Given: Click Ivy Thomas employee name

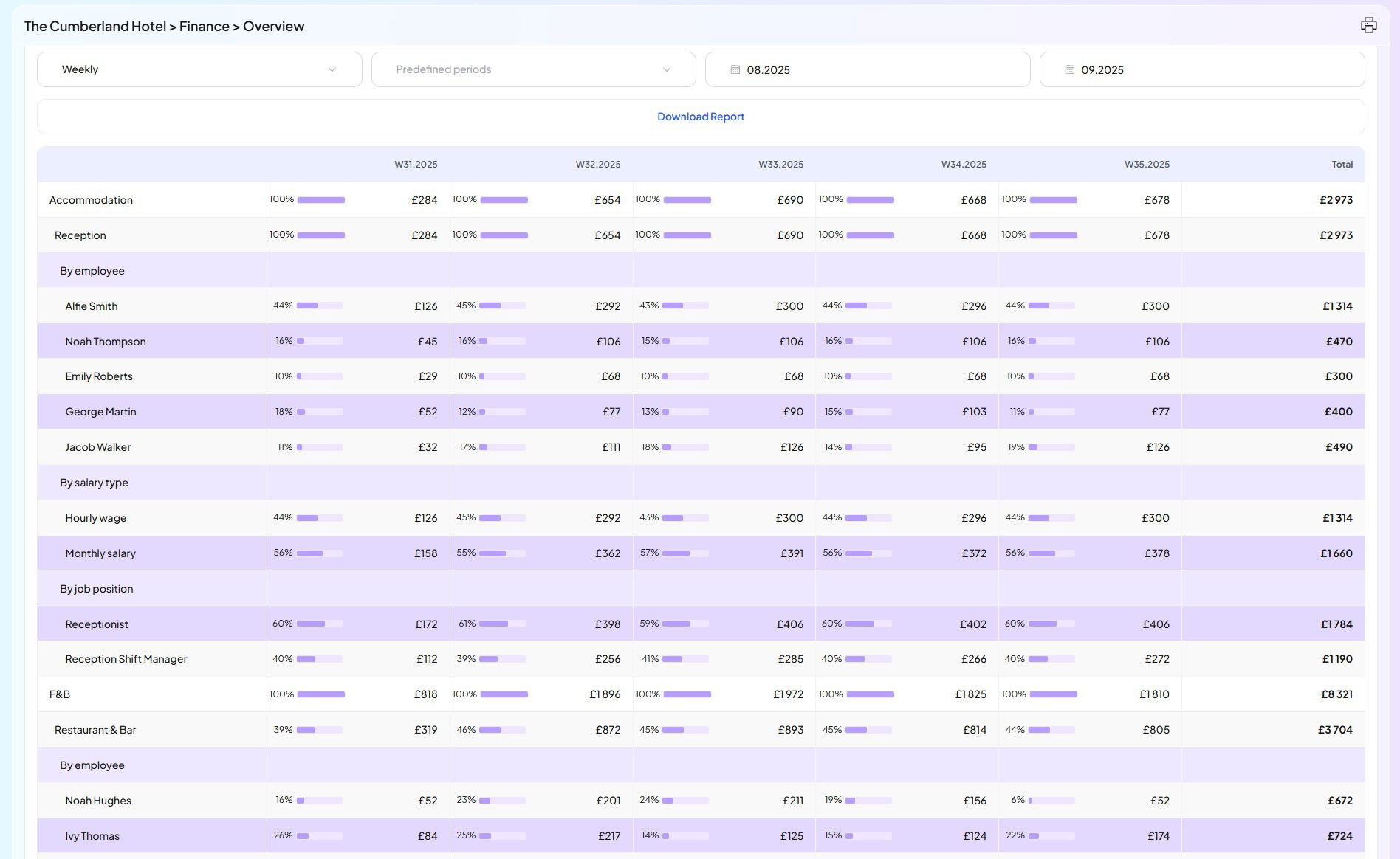Looking at the screenshot, I should (92, 836).
